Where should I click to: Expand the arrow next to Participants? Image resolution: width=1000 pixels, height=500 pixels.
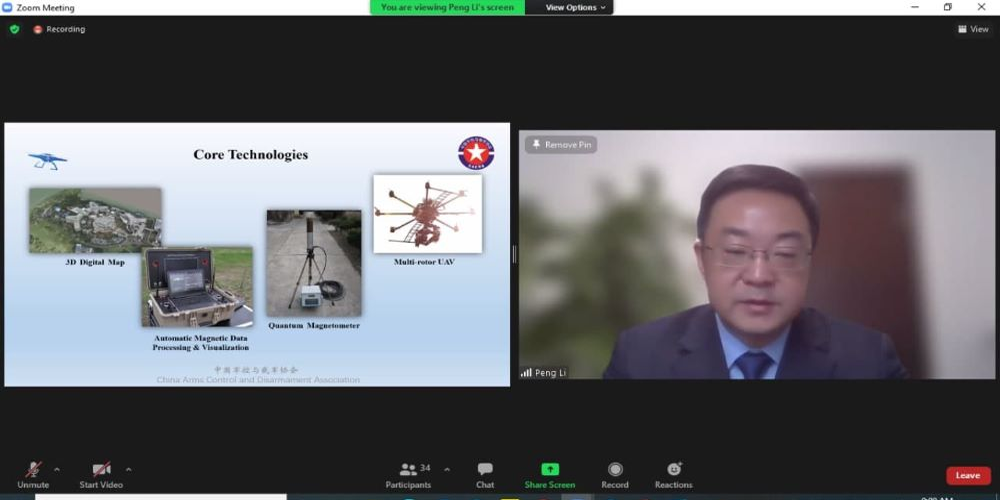point(446,469)
